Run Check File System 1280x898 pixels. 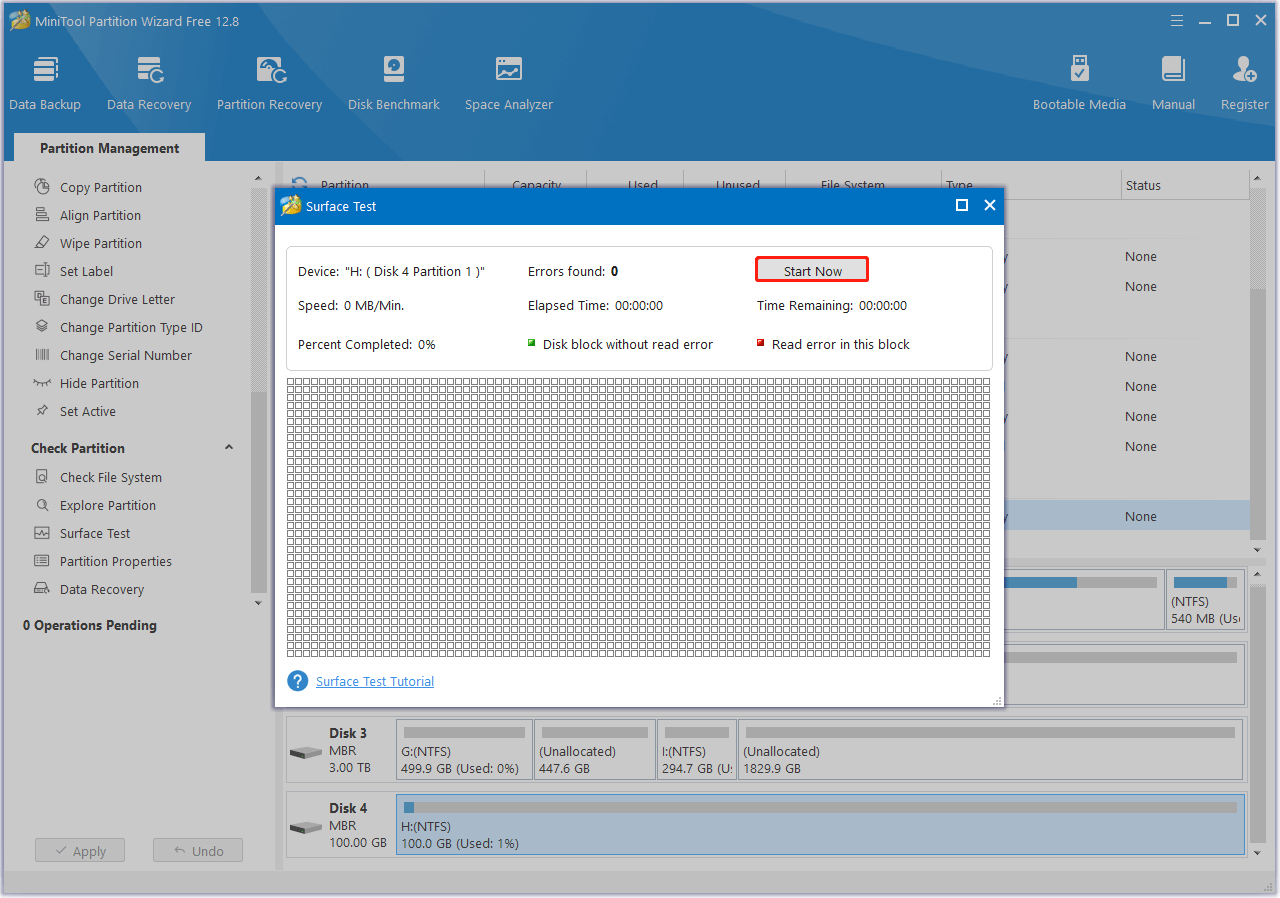click(111, 477)
